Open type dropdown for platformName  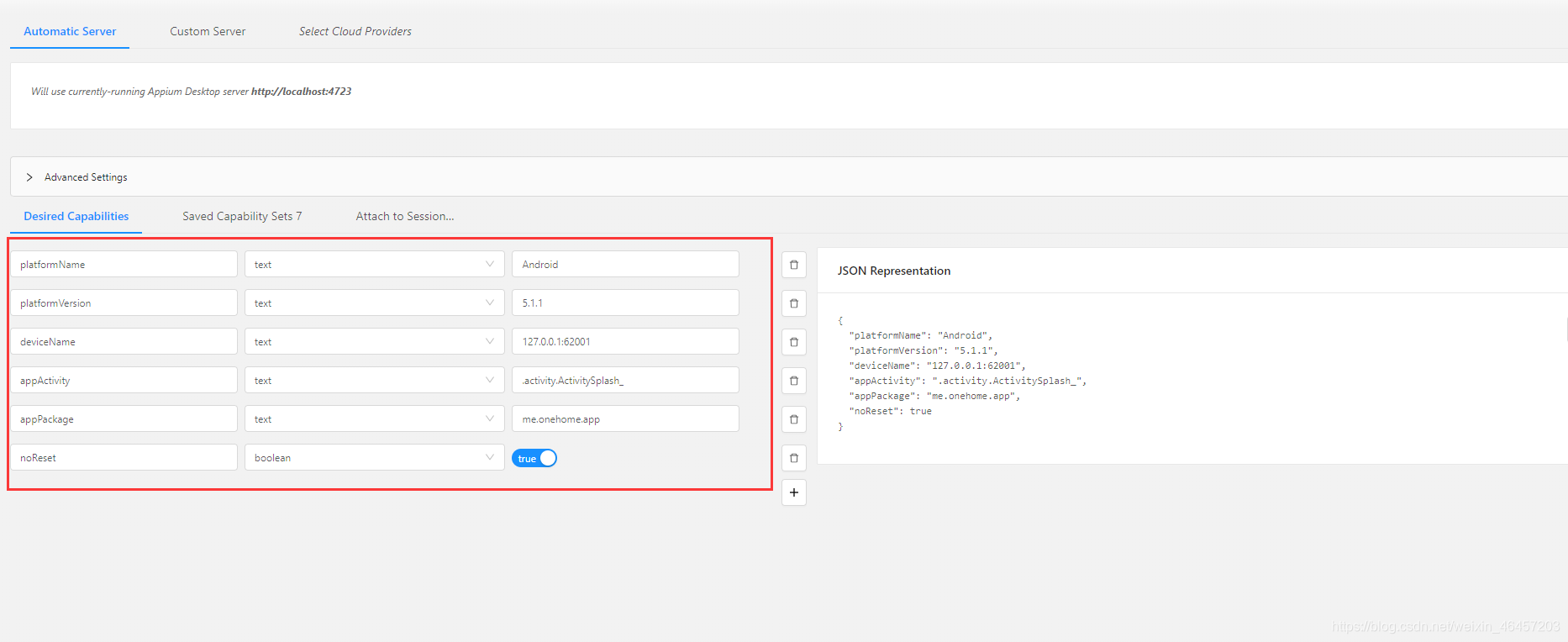coord(375,264)
